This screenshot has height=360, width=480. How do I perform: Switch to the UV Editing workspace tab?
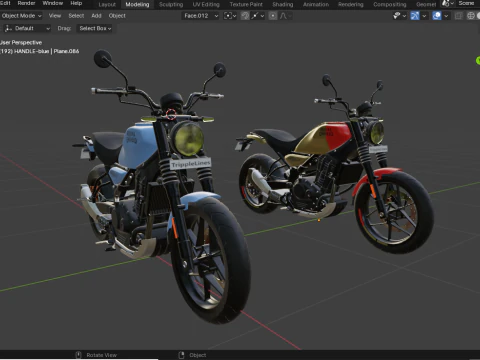206,4
